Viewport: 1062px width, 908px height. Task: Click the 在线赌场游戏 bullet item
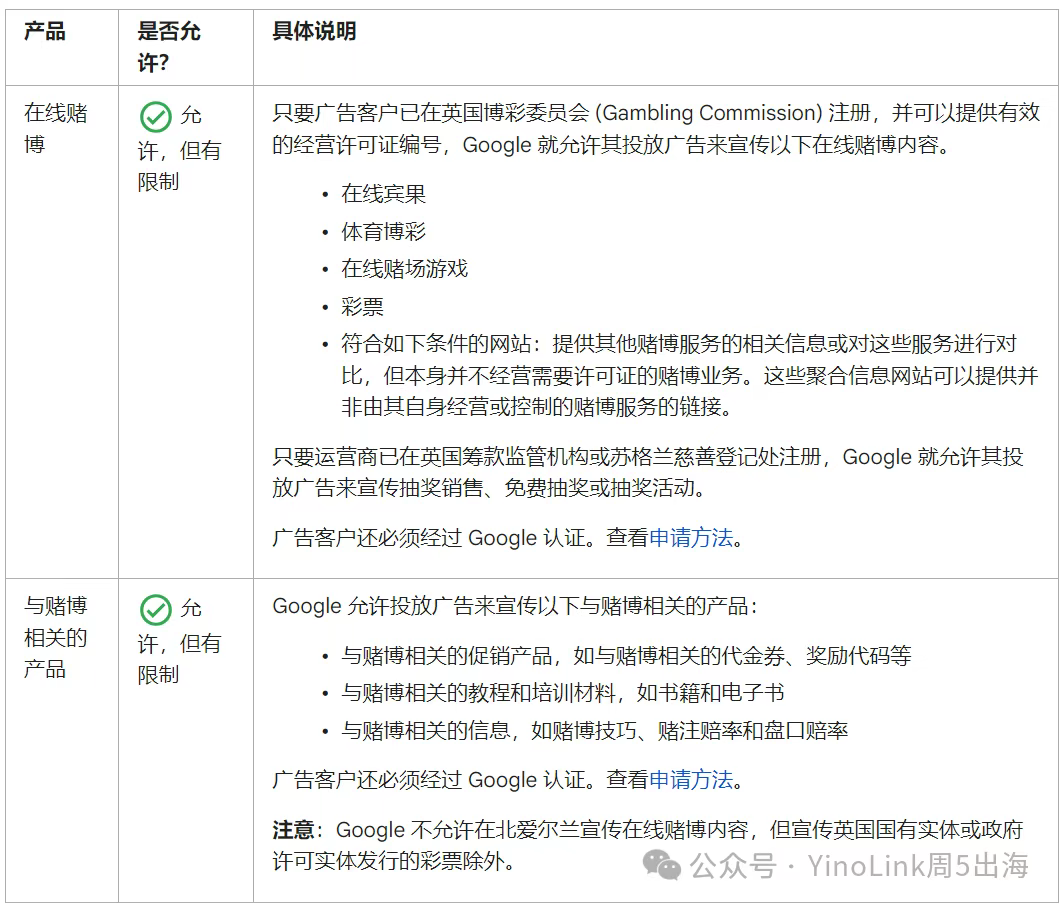(x=404, y=269)
